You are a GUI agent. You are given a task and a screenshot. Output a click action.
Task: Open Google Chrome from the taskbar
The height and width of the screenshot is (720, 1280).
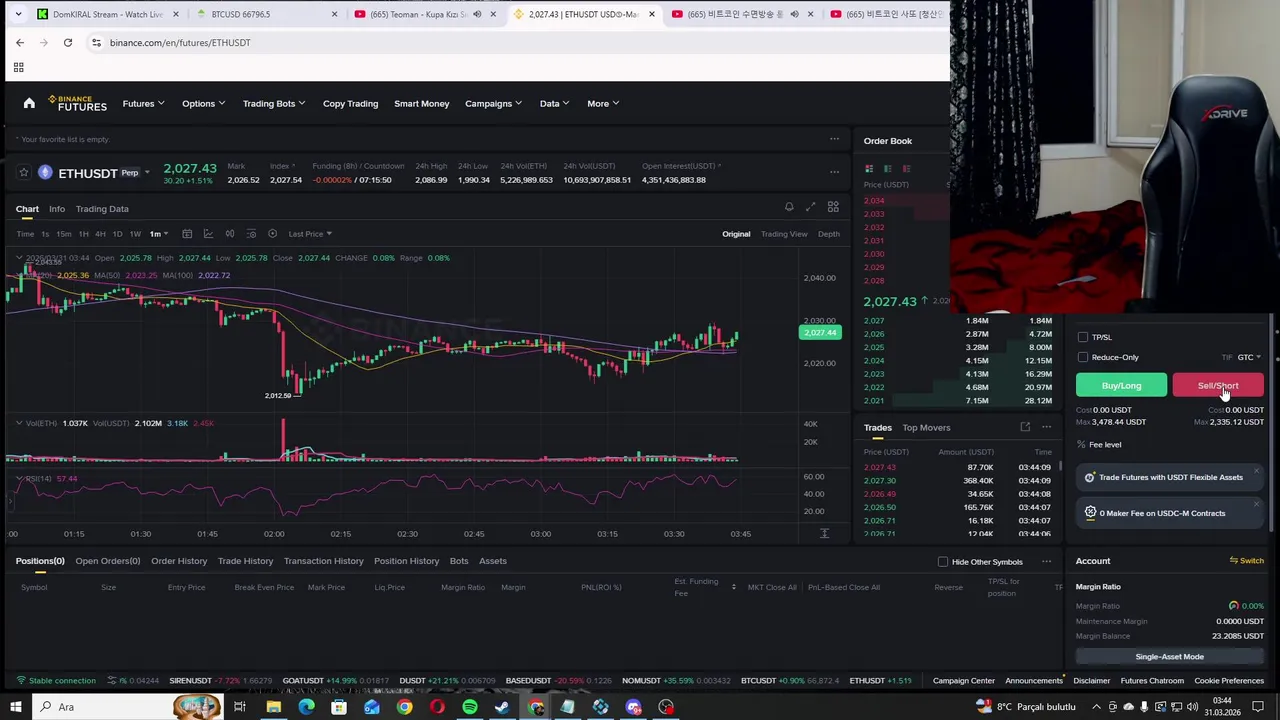tap(404, 707)
